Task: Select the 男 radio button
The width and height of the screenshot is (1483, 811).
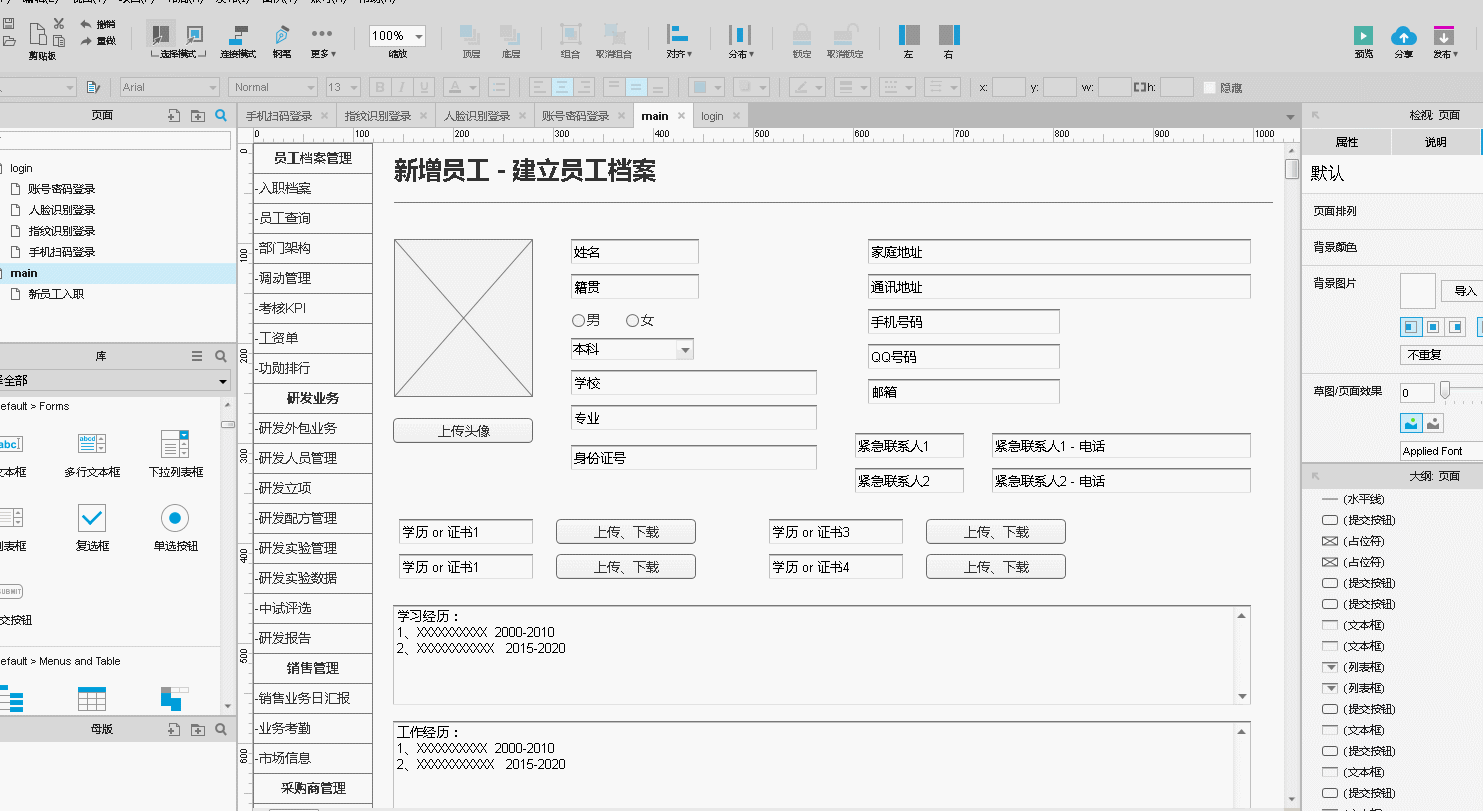Action: click(578, 321)
